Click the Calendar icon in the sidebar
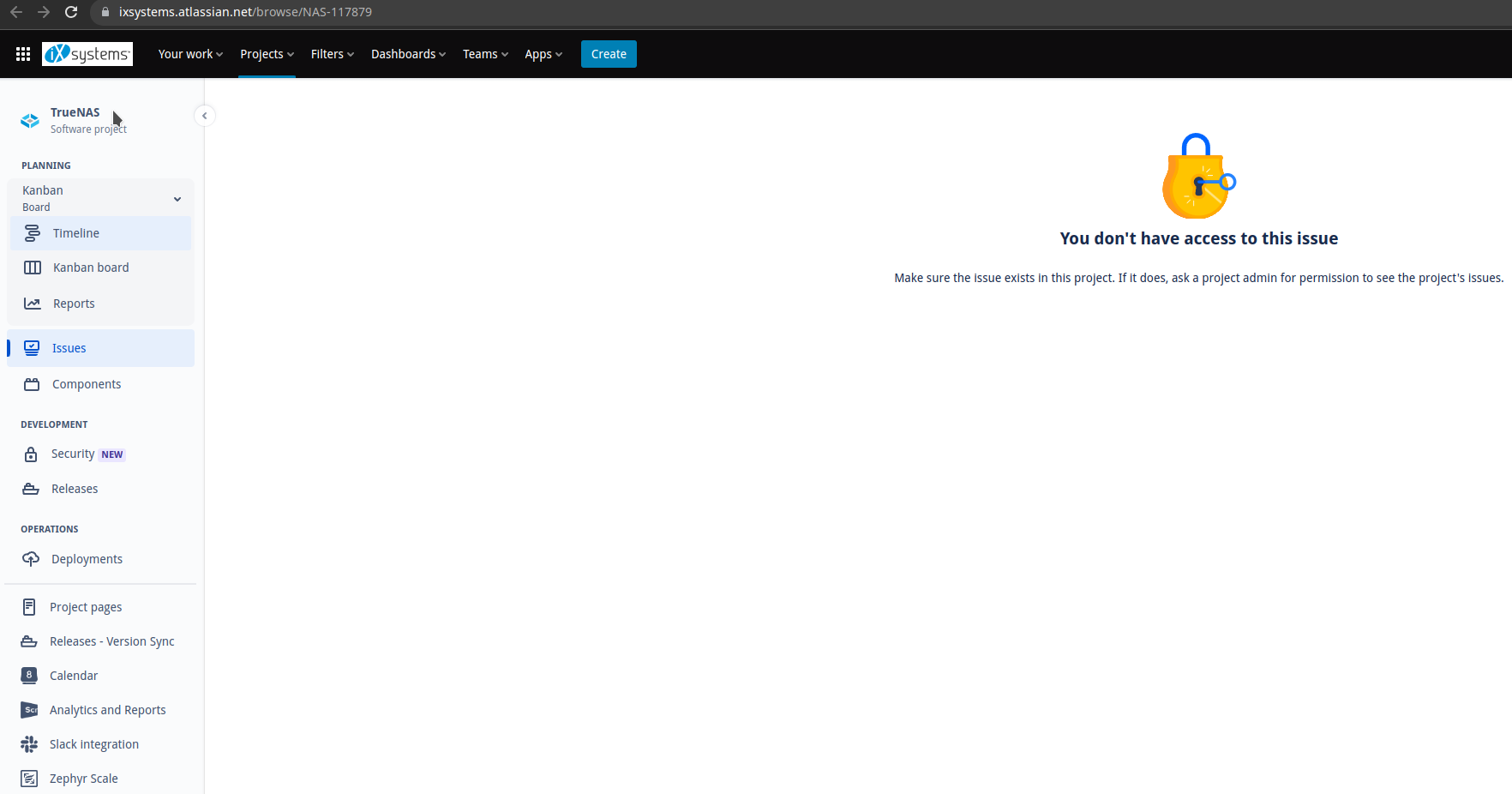 [x=29, y=676]
